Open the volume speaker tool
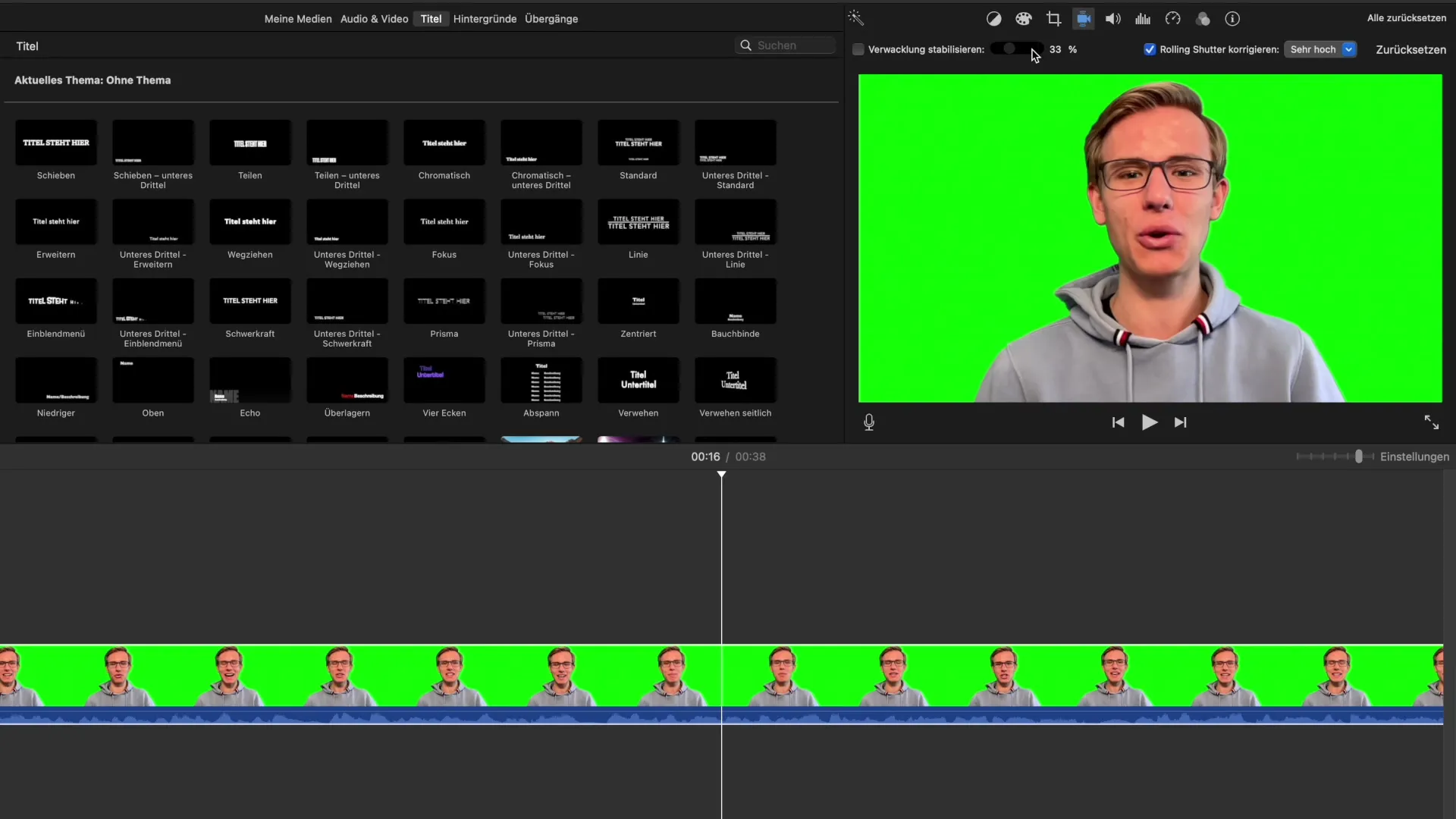 [1113, 19]
